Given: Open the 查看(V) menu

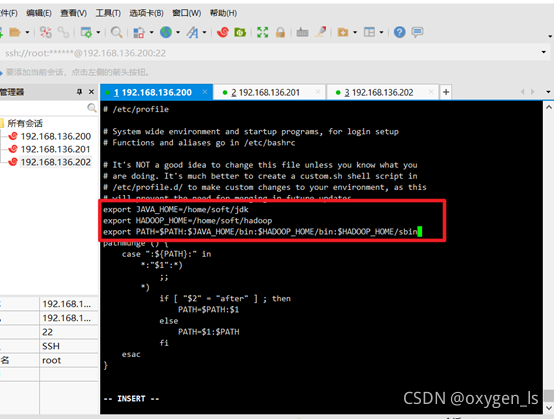Looking at the screenshot, I should (x=73, y=13).
